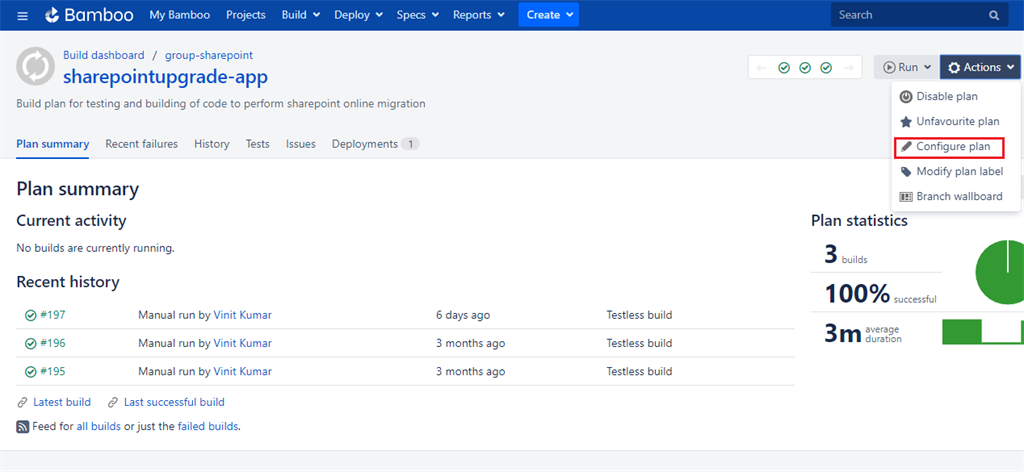The width and height of the screenshot is (1024, 472).
Task: Expand the Specs dropdown menu
Action: click(x=418, y=15)
